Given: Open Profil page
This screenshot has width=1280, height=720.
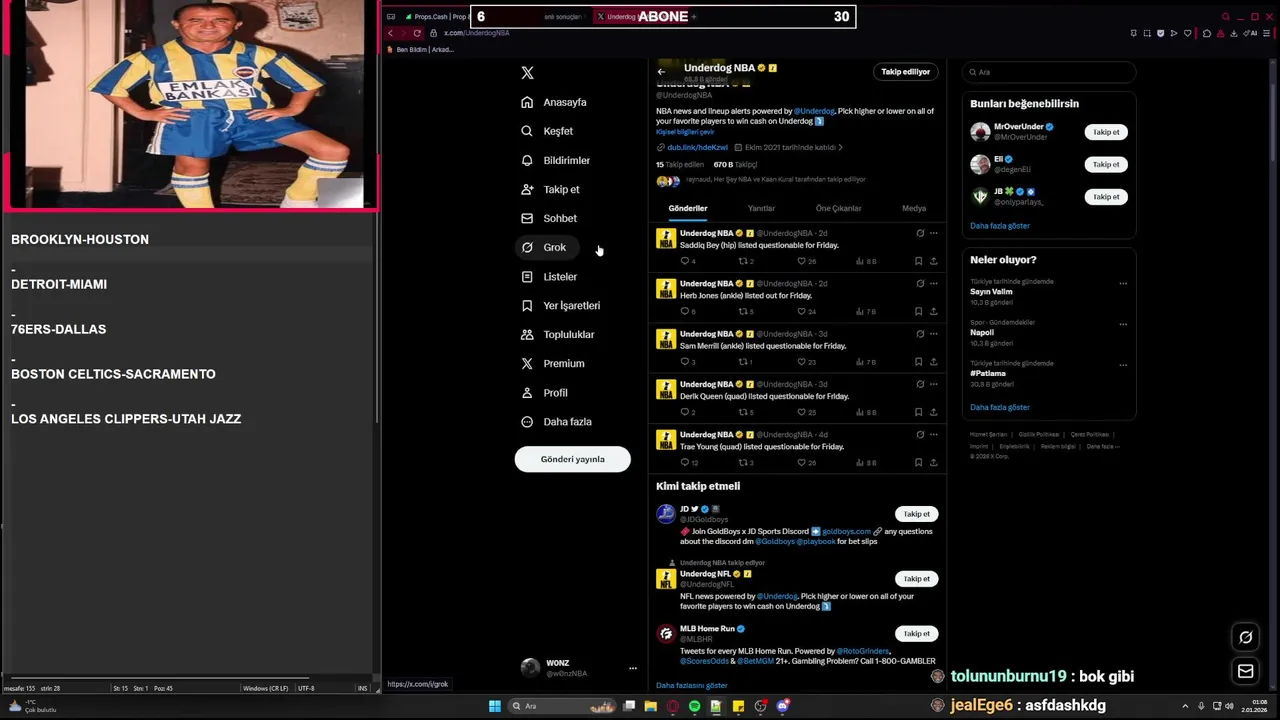Looking at the screenshot, I should 544,392.
